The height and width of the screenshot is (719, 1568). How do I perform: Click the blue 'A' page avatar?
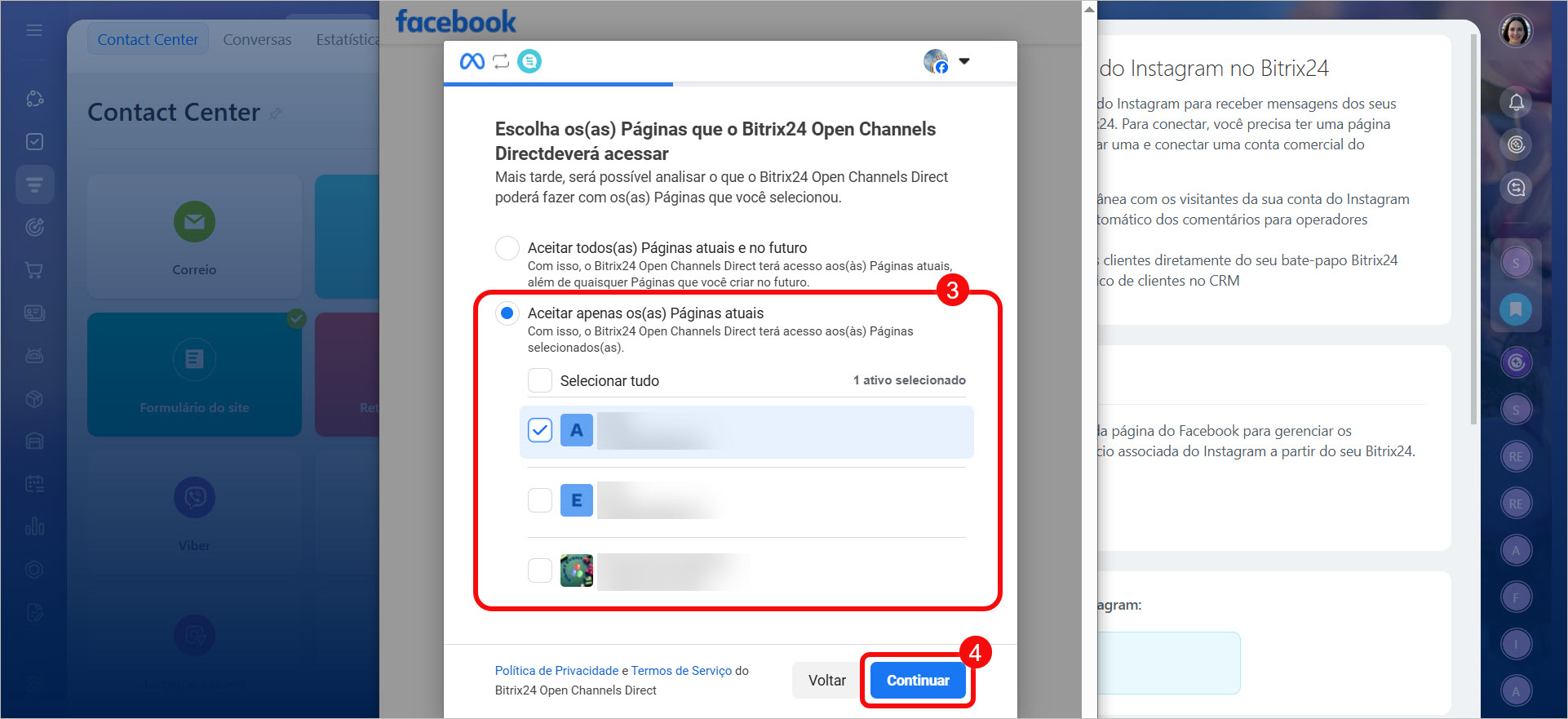click(577, 430)
